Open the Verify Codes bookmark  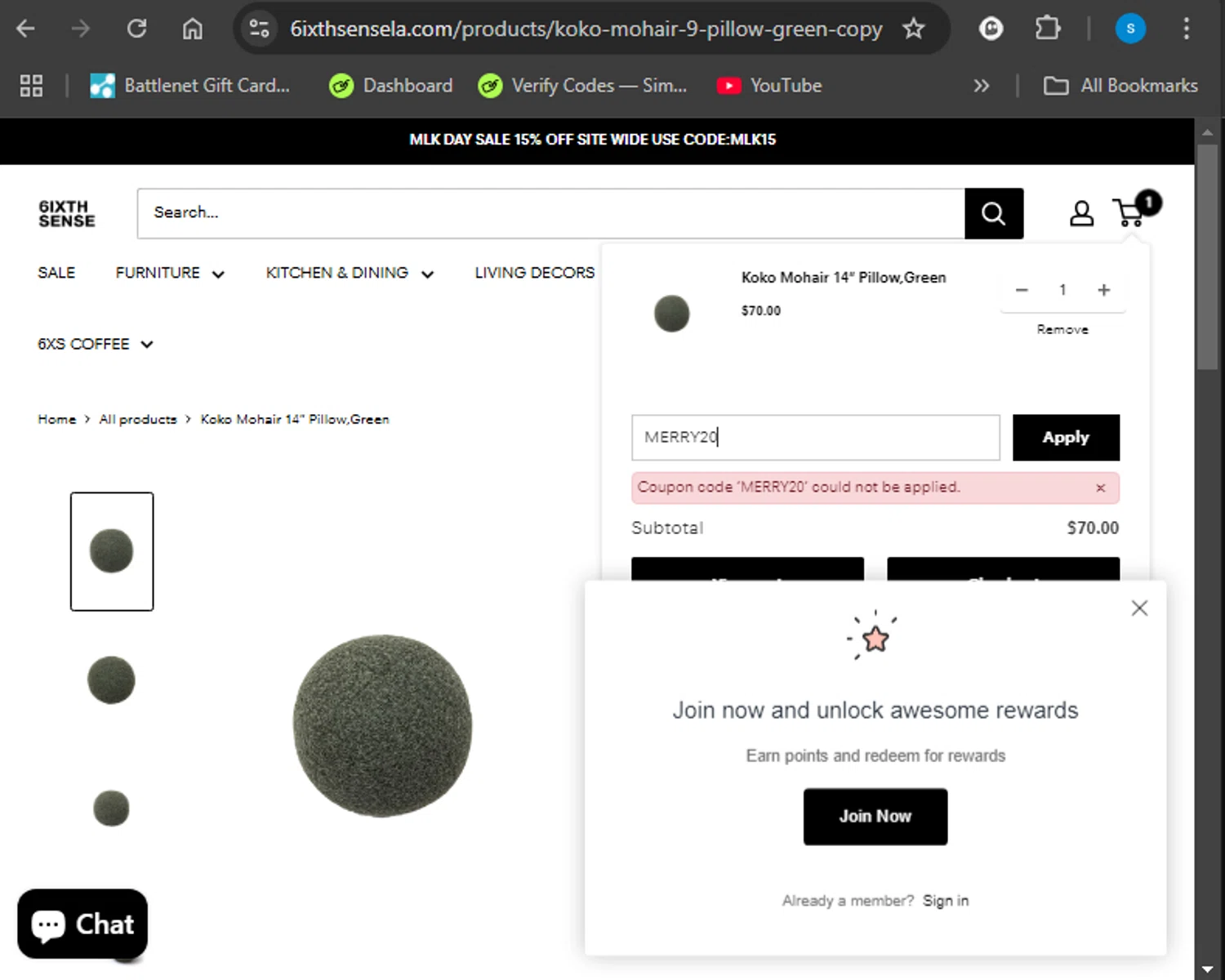[x=583, y=86]
